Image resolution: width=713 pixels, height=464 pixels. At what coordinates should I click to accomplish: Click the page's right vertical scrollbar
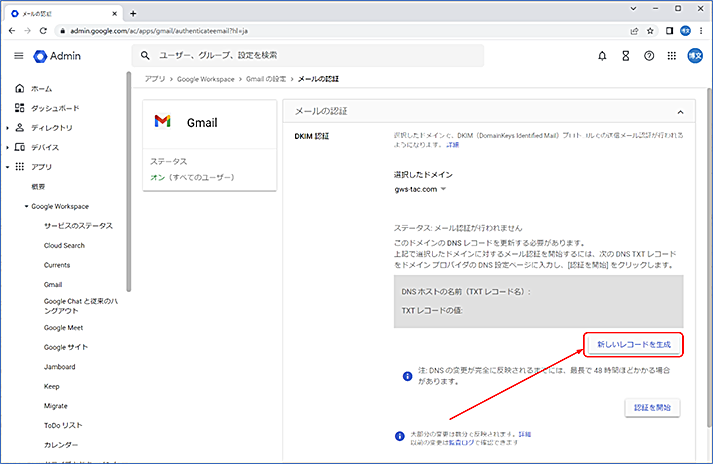point(709,257)
